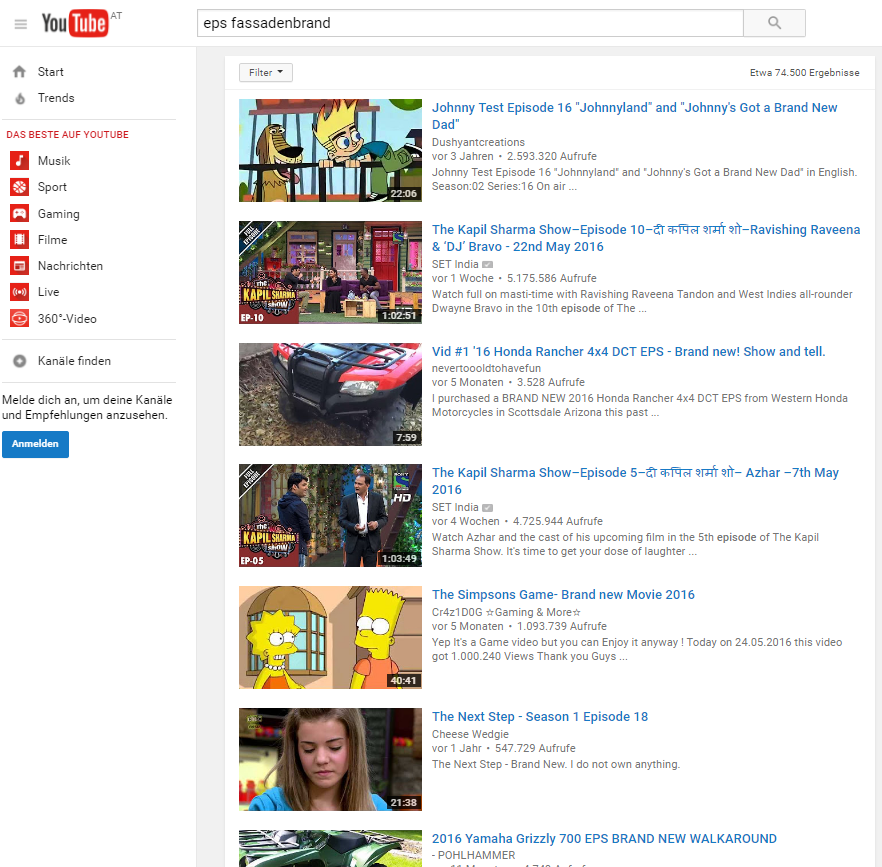Click in the search text field
Image resolution: width=882 pixels, height=867 pixels.
click(x=470, y=23)
